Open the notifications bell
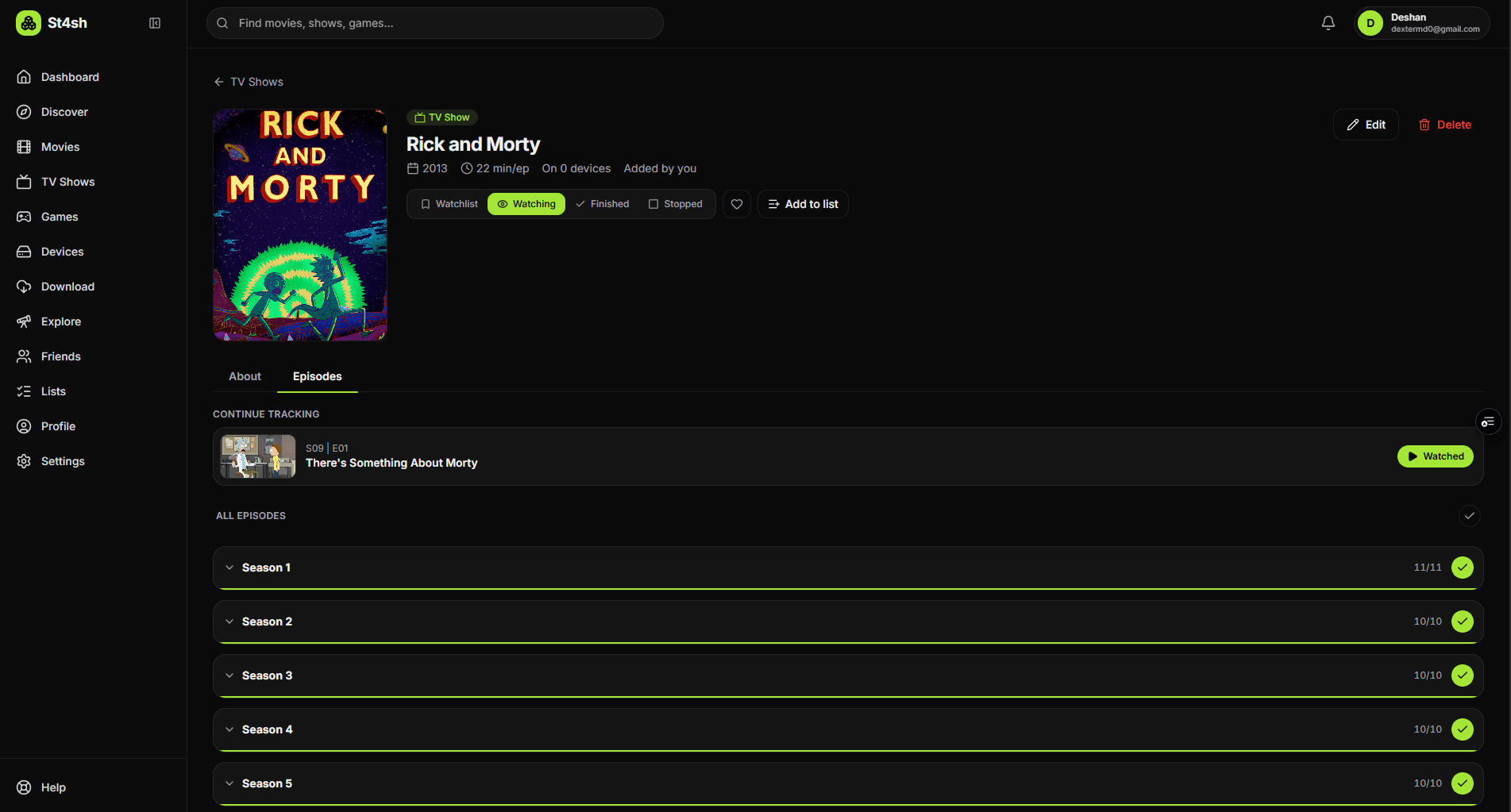Image resolution: width=1511 pixels, height=812 pixels. click(x=1328, y=23)
